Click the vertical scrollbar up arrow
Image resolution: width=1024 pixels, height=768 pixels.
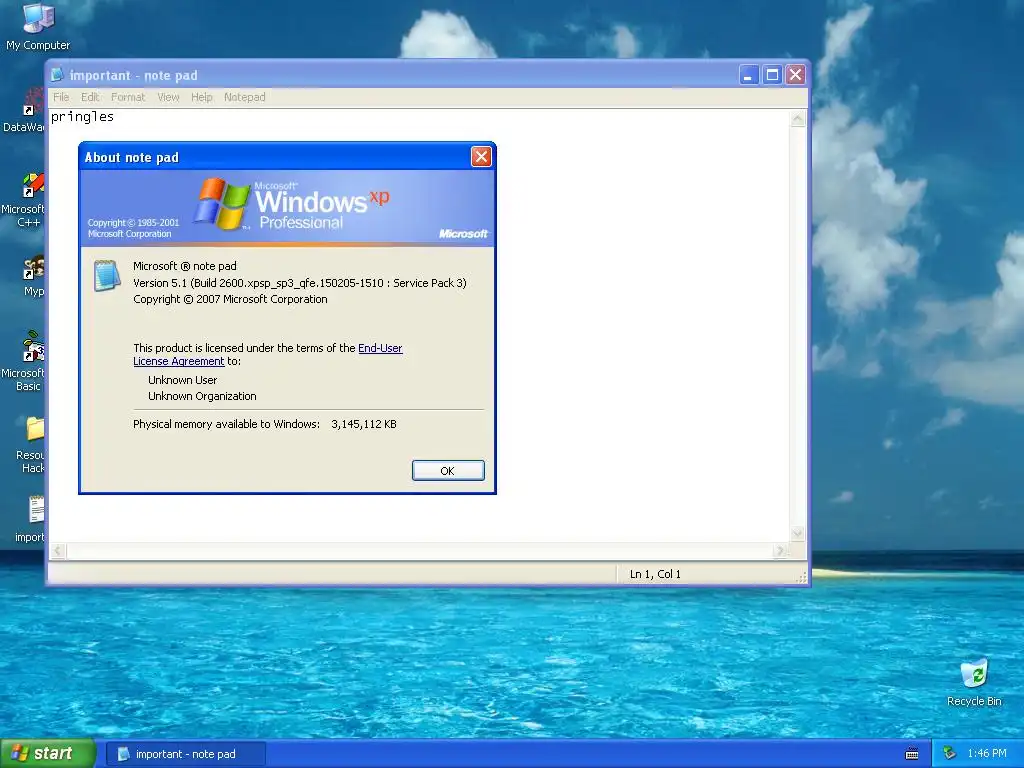(x=797, y=119)
